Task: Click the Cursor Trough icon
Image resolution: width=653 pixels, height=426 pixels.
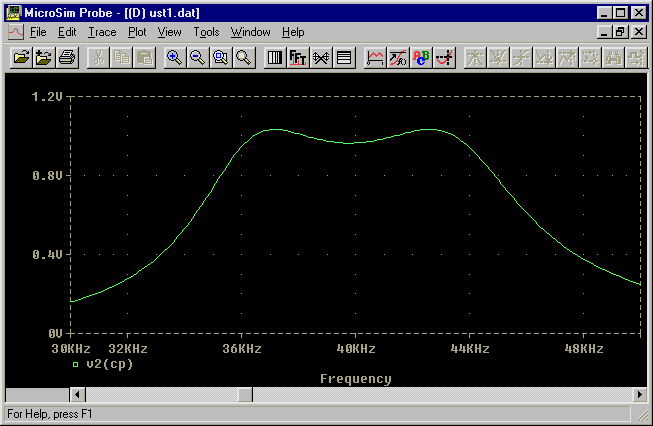Action: pyautogui.click(x=498, y=57)
